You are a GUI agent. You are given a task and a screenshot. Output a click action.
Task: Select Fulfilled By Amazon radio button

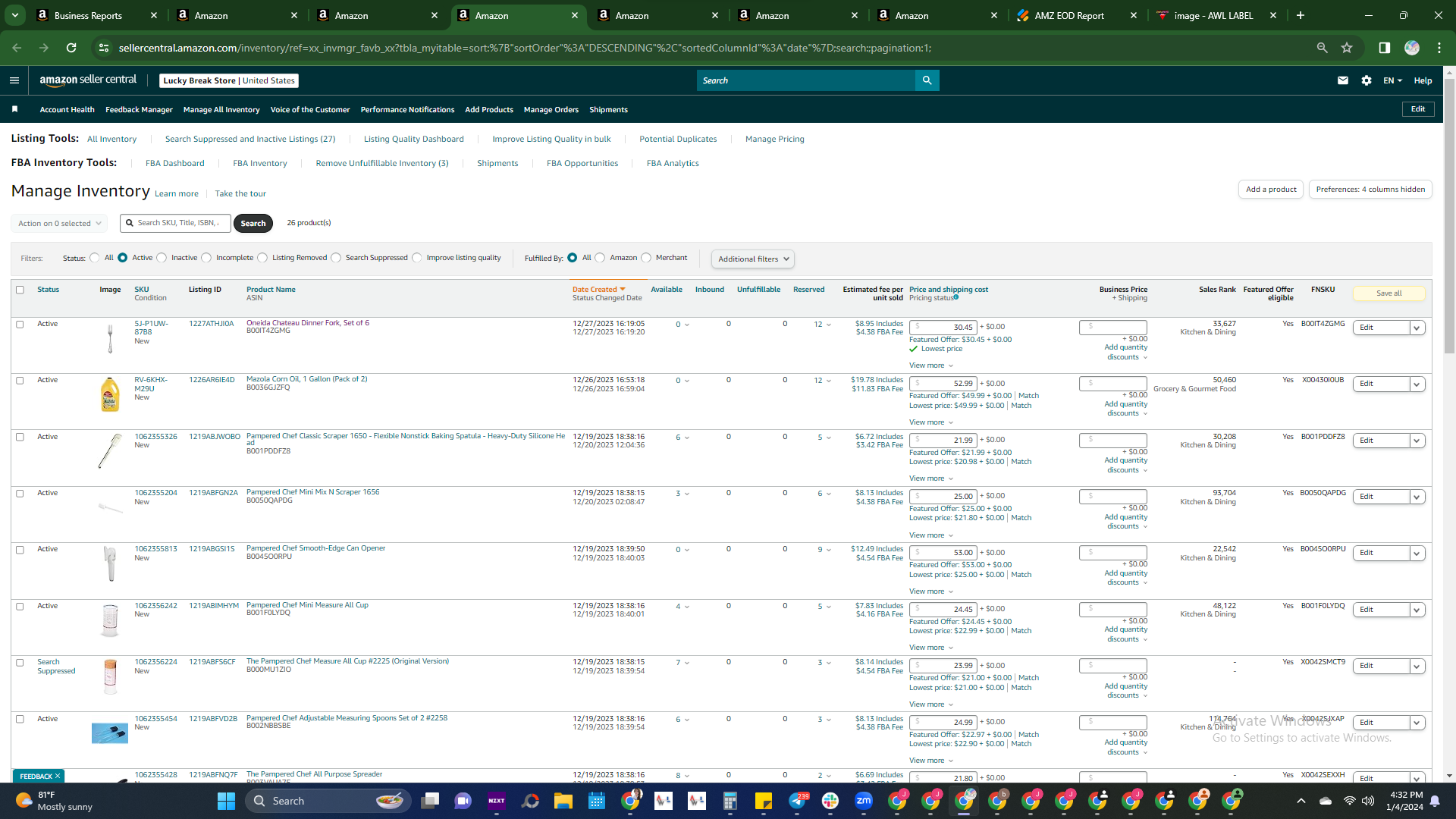tap(600, 258)
